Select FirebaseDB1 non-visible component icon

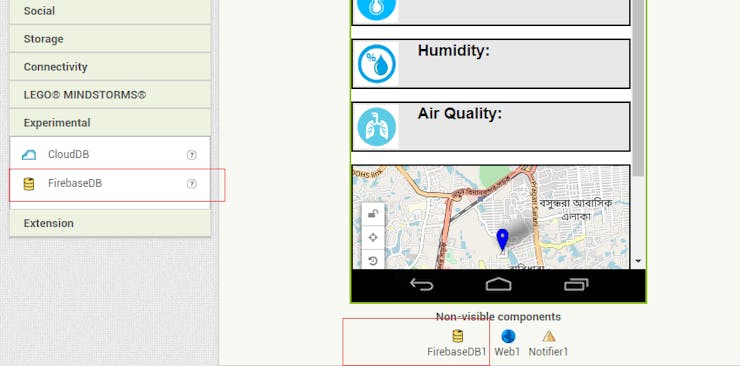coord(457,336)
